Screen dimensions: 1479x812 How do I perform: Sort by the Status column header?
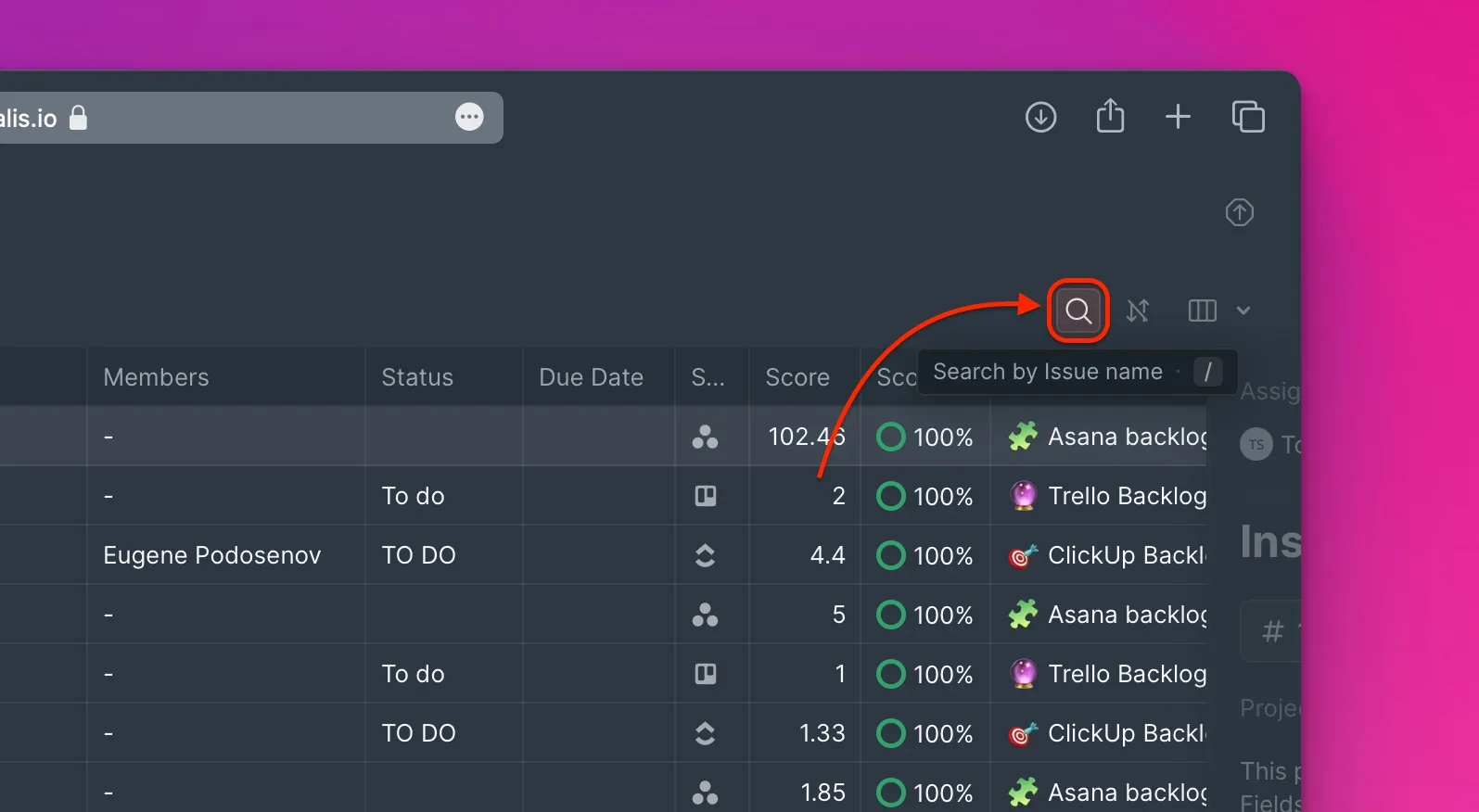point(417,377)
